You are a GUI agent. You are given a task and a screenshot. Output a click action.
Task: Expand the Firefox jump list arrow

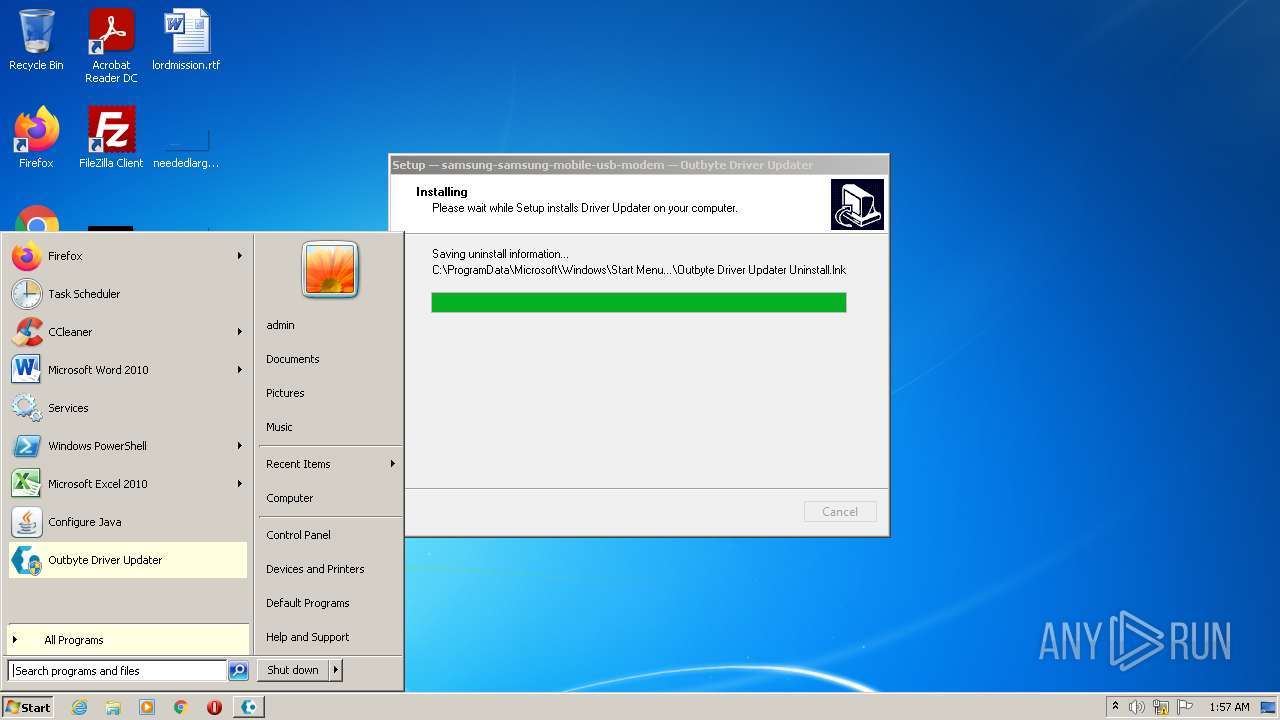point(240,256)
